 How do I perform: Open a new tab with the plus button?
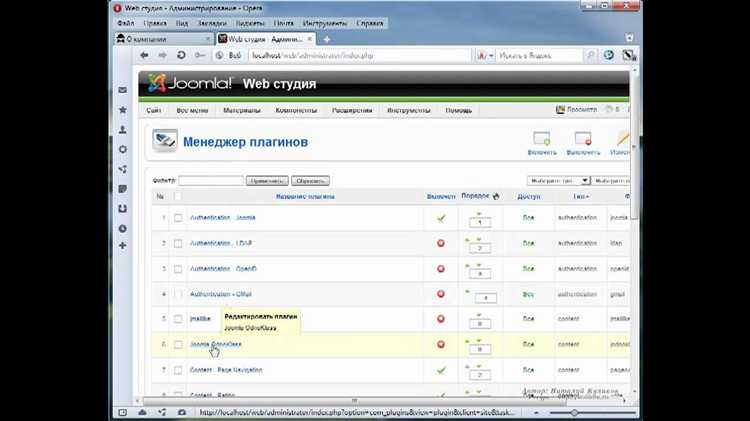click(x=327, y=39)
